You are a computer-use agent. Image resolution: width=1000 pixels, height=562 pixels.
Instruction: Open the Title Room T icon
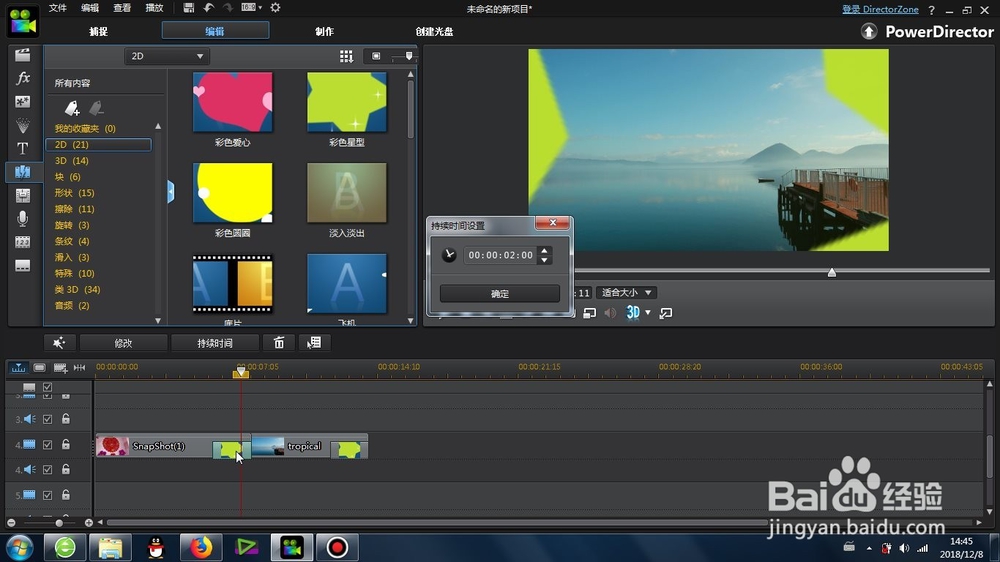point(22,149)
